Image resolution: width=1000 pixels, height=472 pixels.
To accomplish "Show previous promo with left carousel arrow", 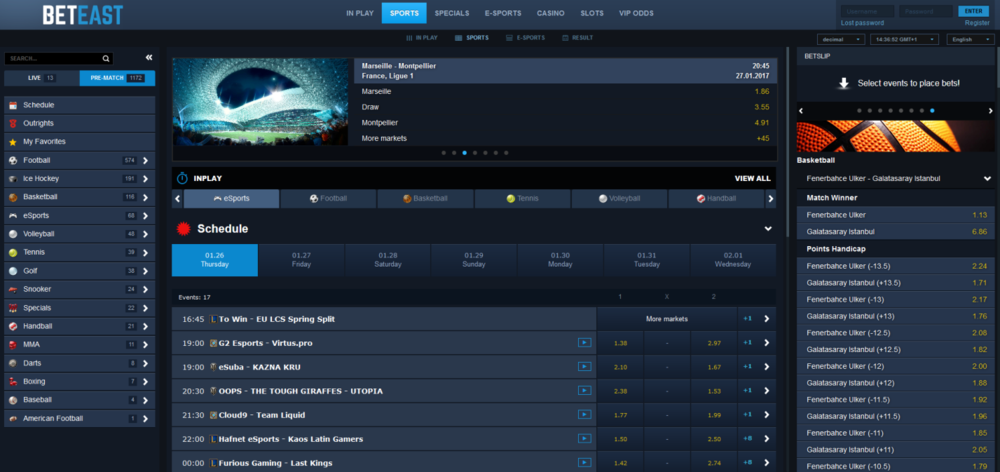I will (x=801, y=111).
